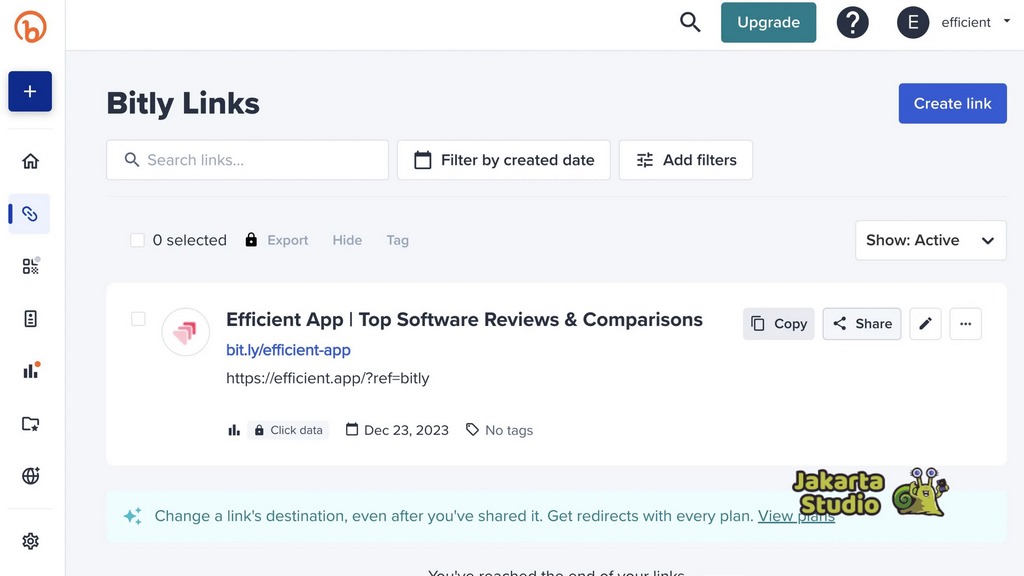Open the help question mark icon
Screen dimensions: 1024x576
852,22
